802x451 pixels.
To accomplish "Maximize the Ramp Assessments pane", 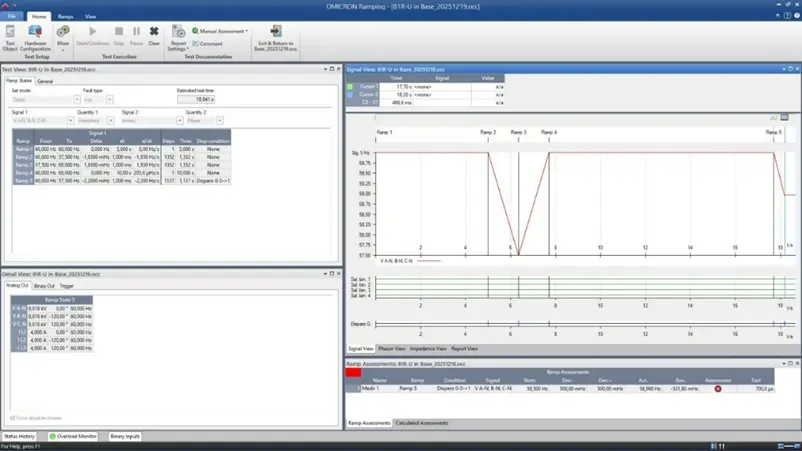I will click(790, 364).
